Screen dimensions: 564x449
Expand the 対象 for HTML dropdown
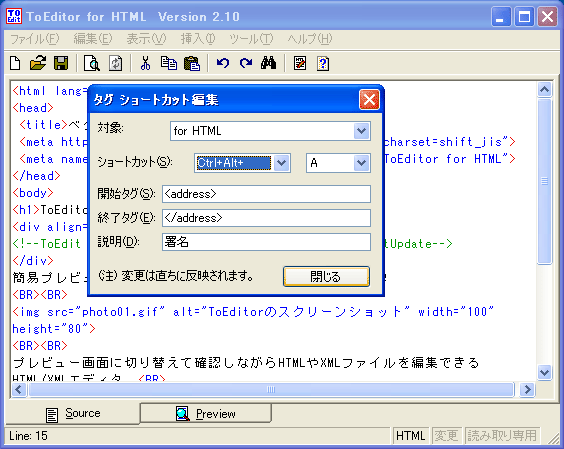click(x=361, y=131)
